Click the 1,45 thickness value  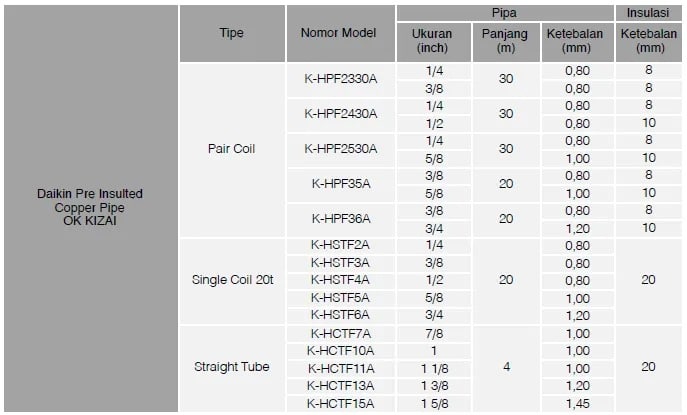(x=577, y=402)
